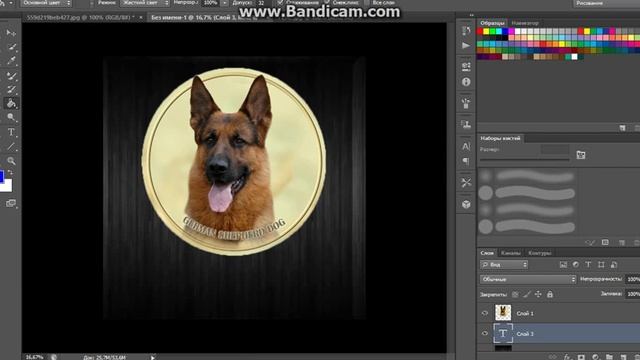Image resolution: width=640 pixels, height=360 pixels.
Task: Toggle Quick Mask mode icon
Action: tap(11, 203)
